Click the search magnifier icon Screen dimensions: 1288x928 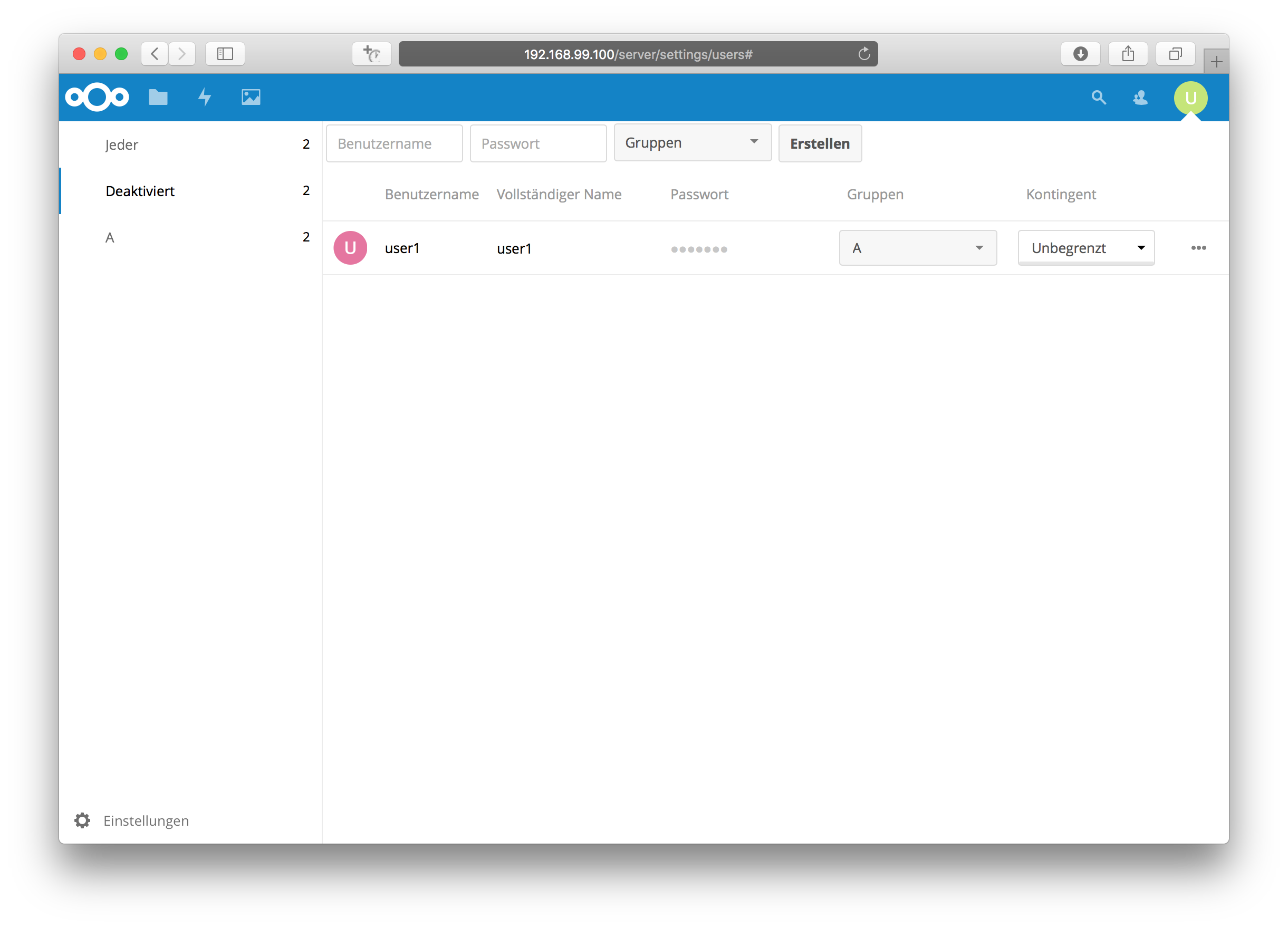[x=1098, y=98]
